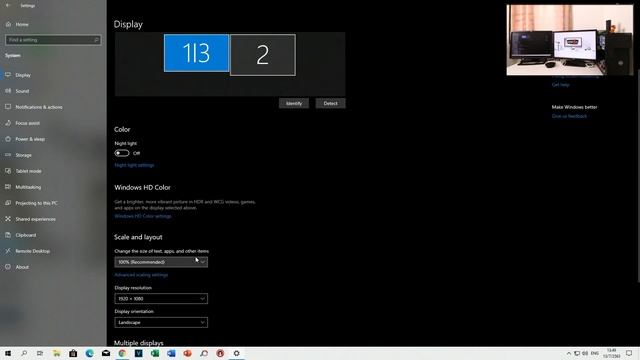Click the Identify button
Screen dimensions: 640x360
pyautogui.click(x=294, y=103)
